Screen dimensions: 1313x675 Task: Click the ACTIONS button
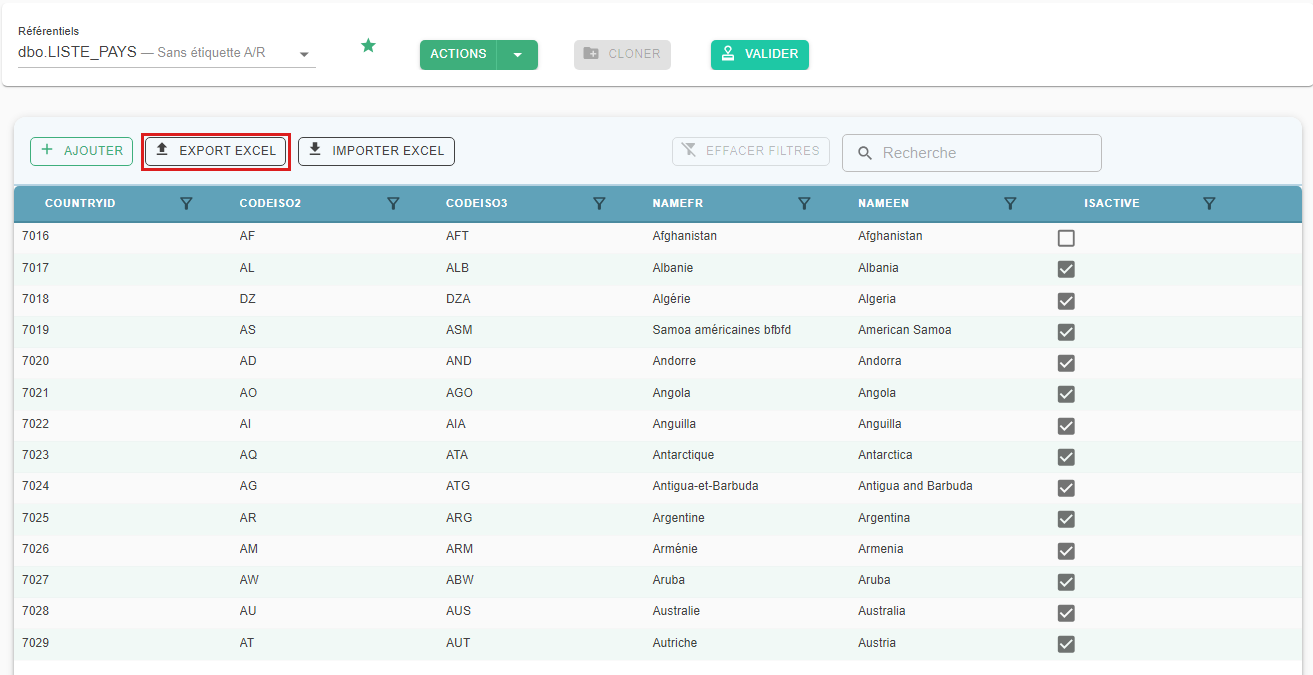[x=458, y=55]
